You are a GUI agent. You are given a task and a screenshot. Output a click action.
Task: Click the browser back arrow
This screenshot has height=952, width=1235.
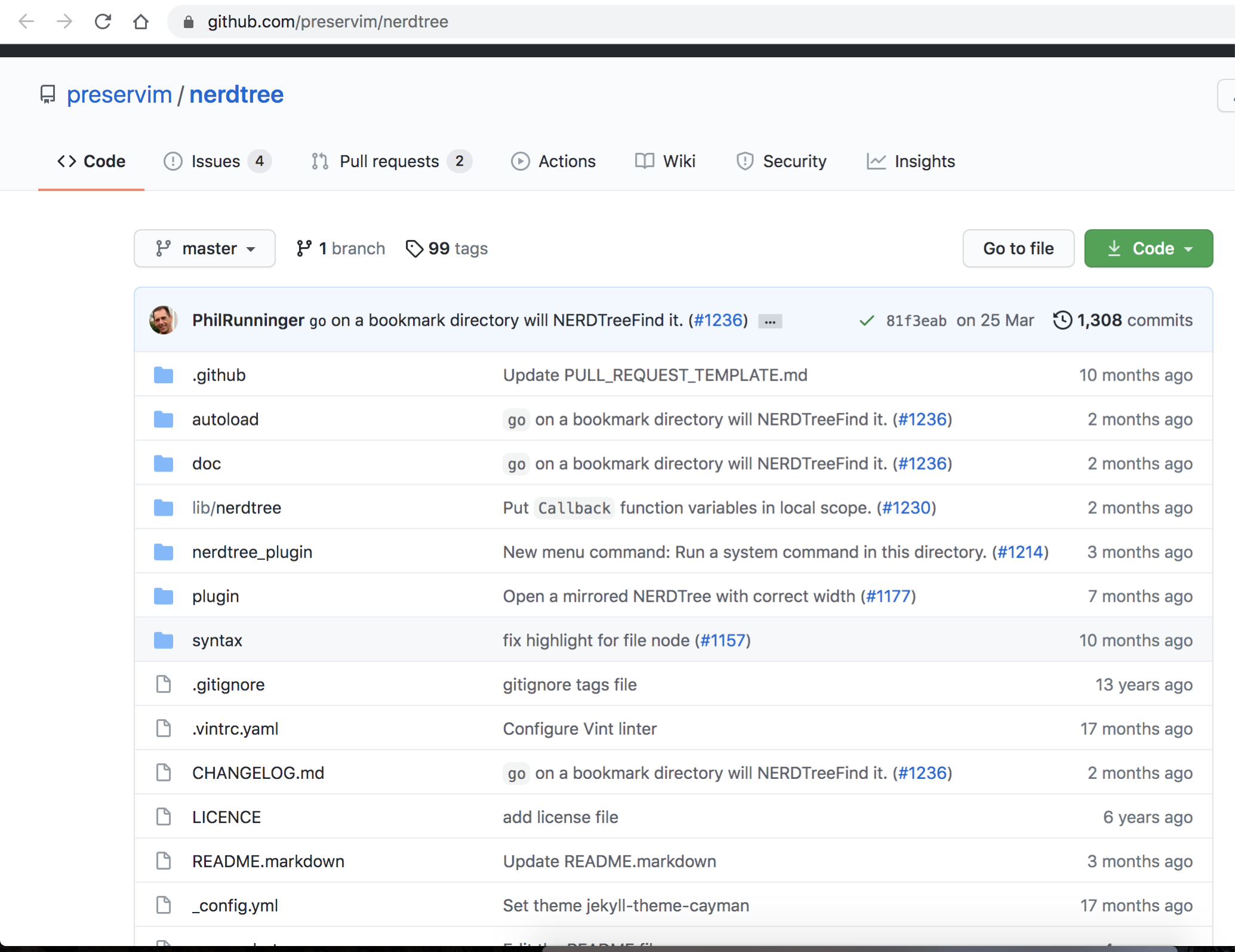coord(26,22)
